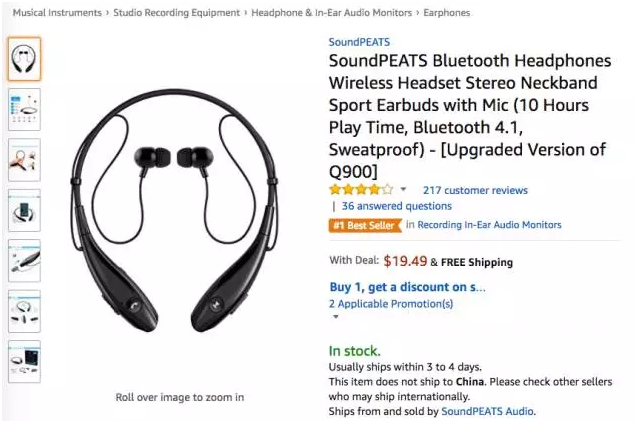Open 217 customer reviews link

(x=475, y=190)
